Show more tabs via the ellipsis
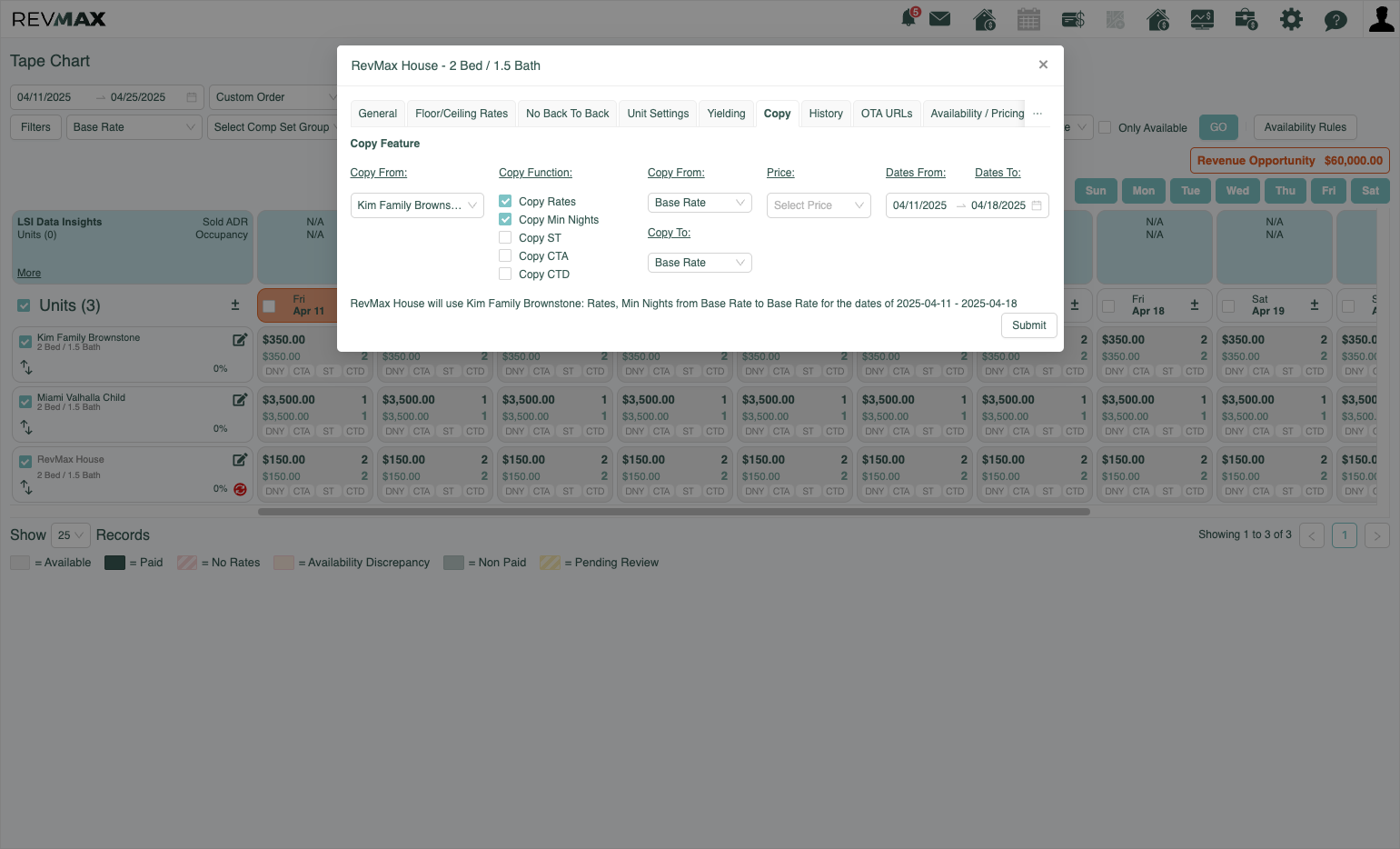Image resolution: width=1400 pixels, height=849 pixels. click(1038, 114)
